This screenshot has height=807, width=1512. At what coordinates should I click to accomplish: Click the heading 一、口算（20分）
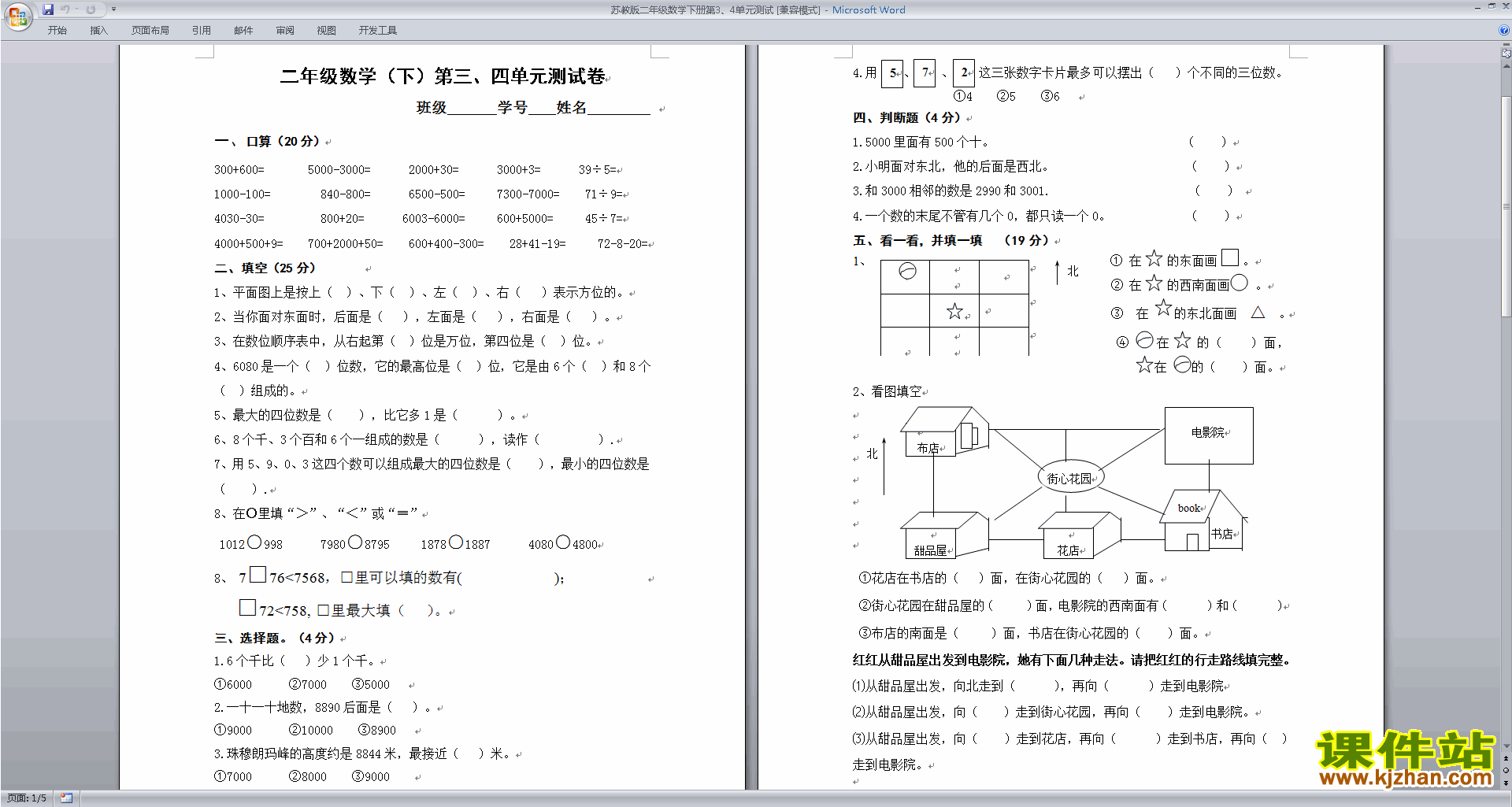tap(268, 142)
